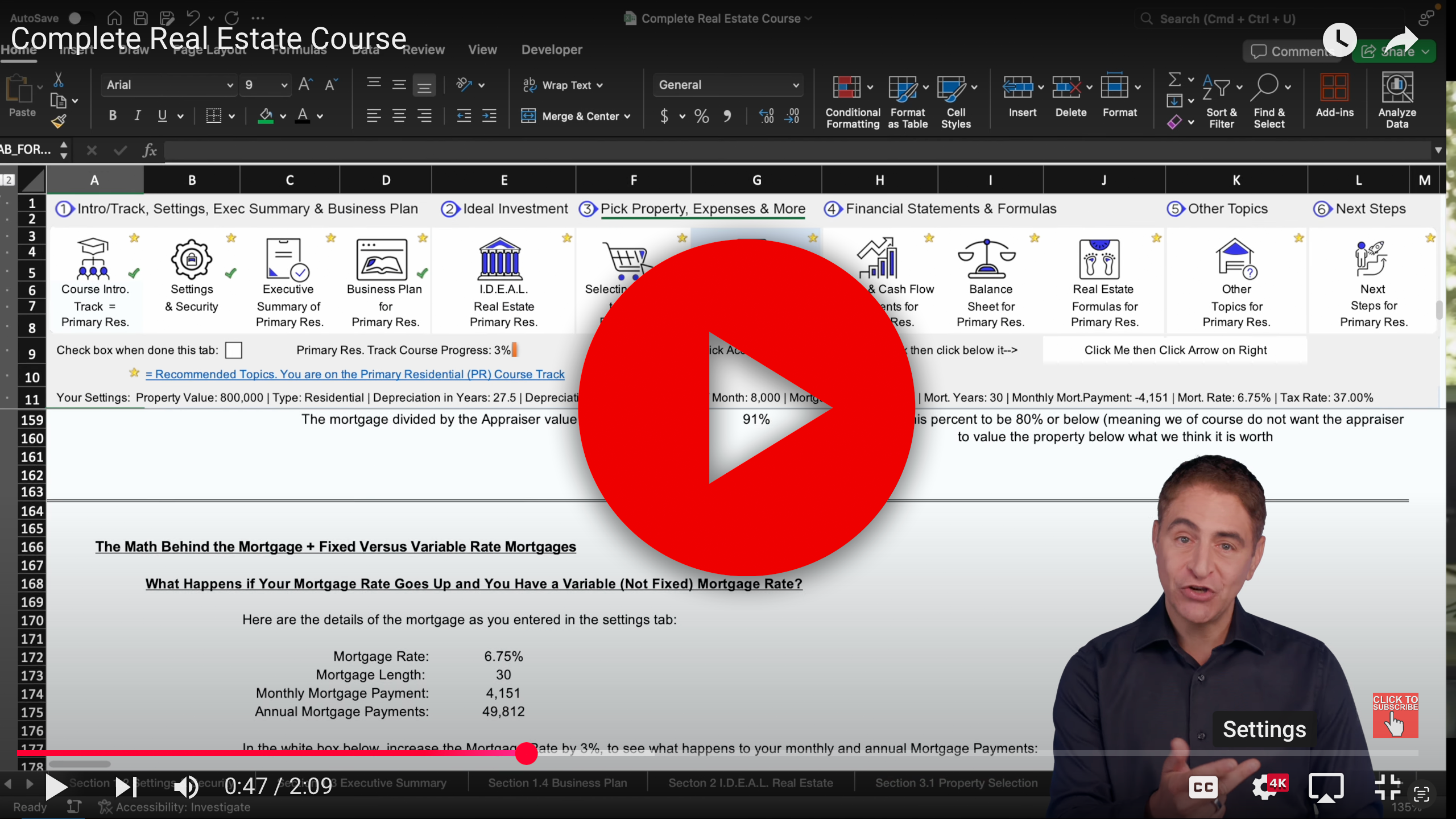
Task: Open the Settings & Security gear icon
Action: click(x=192, y=259)
